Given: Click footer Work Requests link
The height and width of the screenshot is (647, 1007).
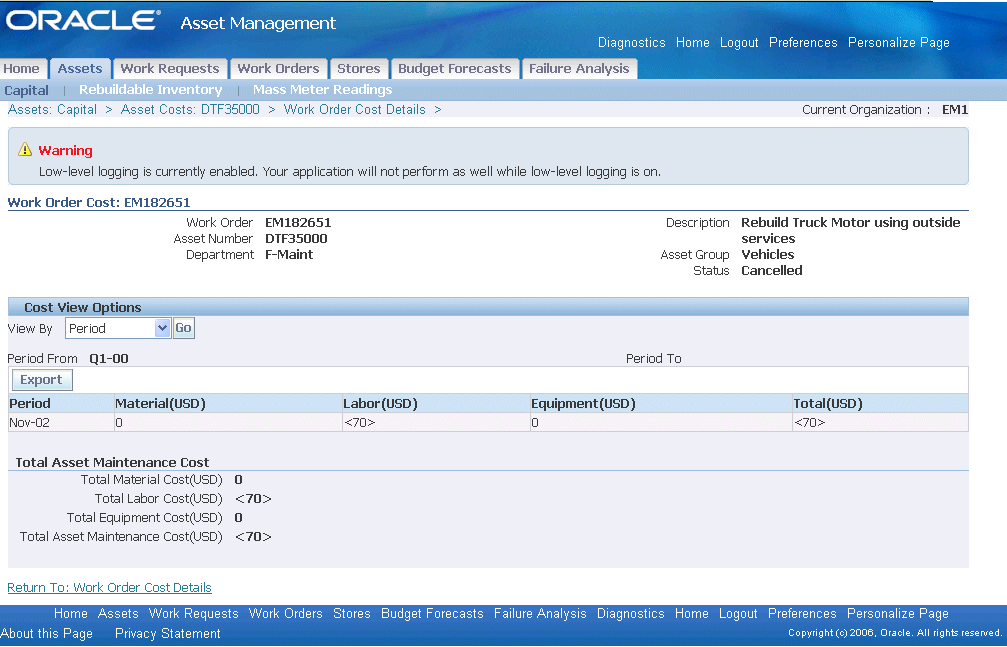Looking at the screenshot, I should tap(193, 614).
